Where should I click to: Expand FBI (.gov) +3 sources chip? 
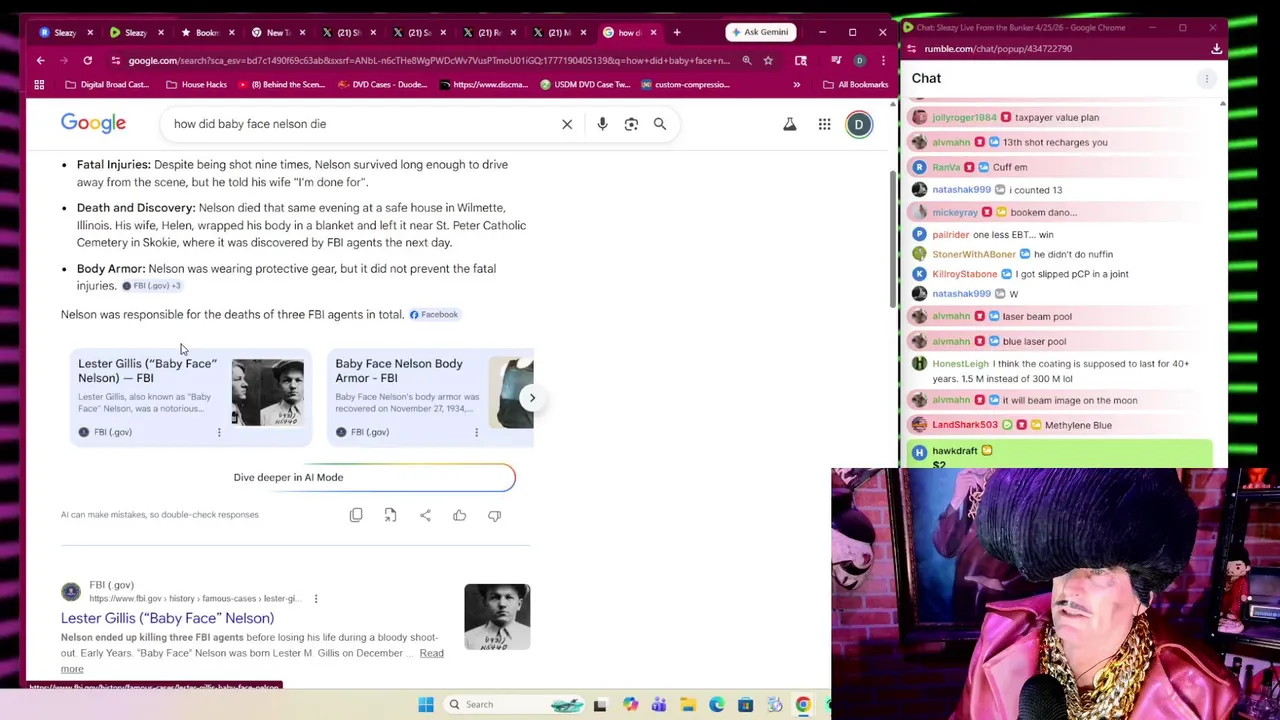(151, 286)
